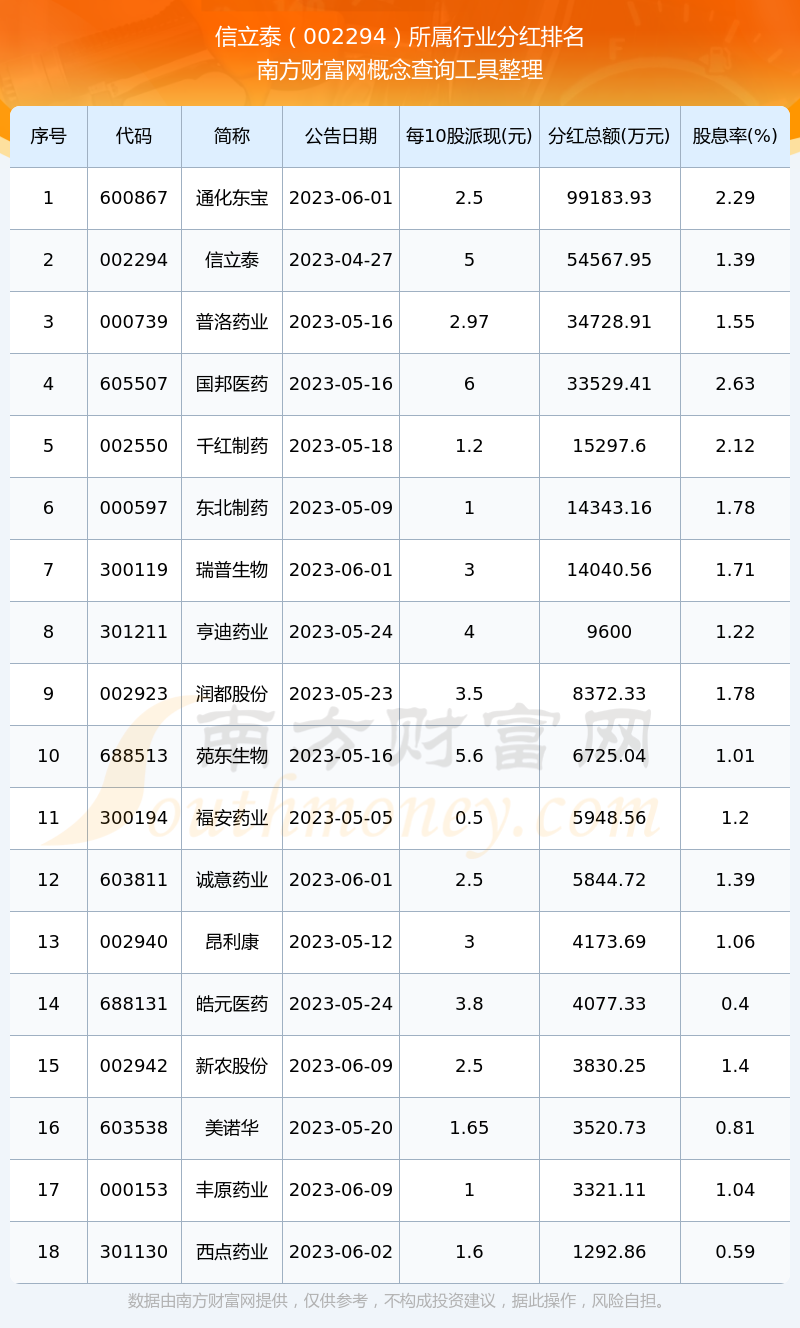The image size is (800, 1328).
Task: Select the name 国邦医药
Action: tap(232, 384)
